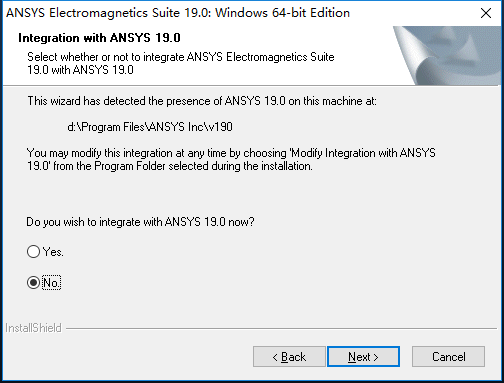Image resolution: width=504 pixels, height=383 pixels.
Task: Click the detected path d:\Program Files\ANSYS Inc\v190
Action: 150,127
